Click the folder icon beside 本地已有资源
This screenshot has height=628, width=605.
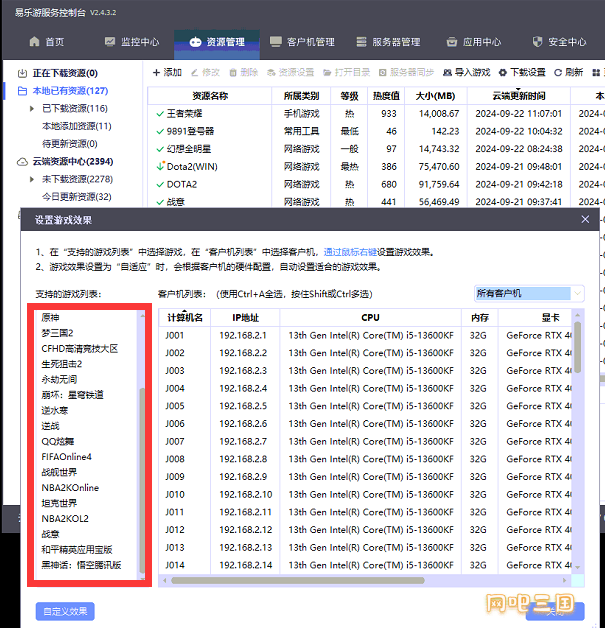22,91
